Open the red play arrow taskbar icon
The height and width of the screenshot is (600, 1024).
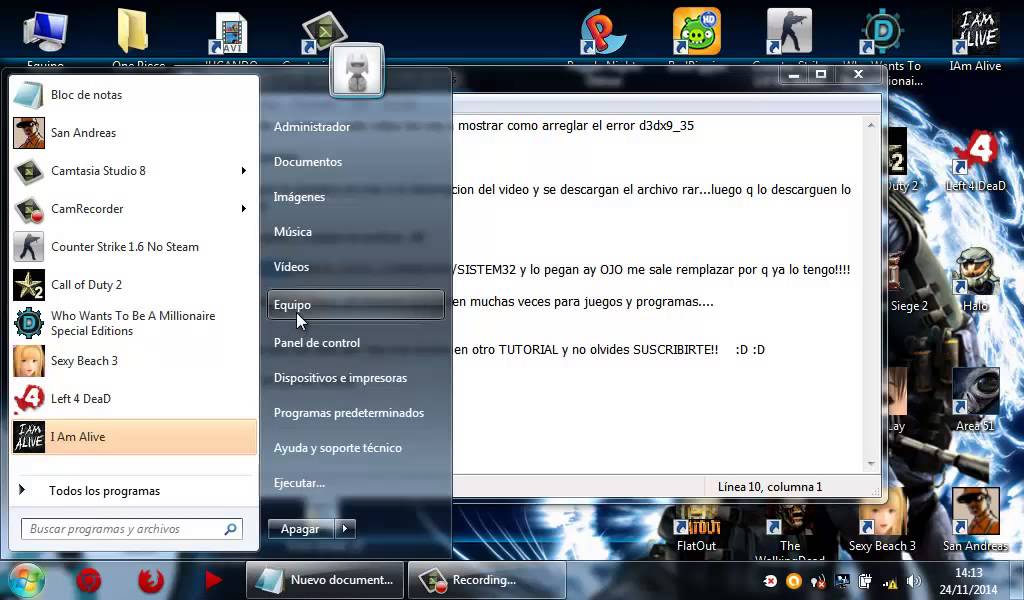(212, 580)
